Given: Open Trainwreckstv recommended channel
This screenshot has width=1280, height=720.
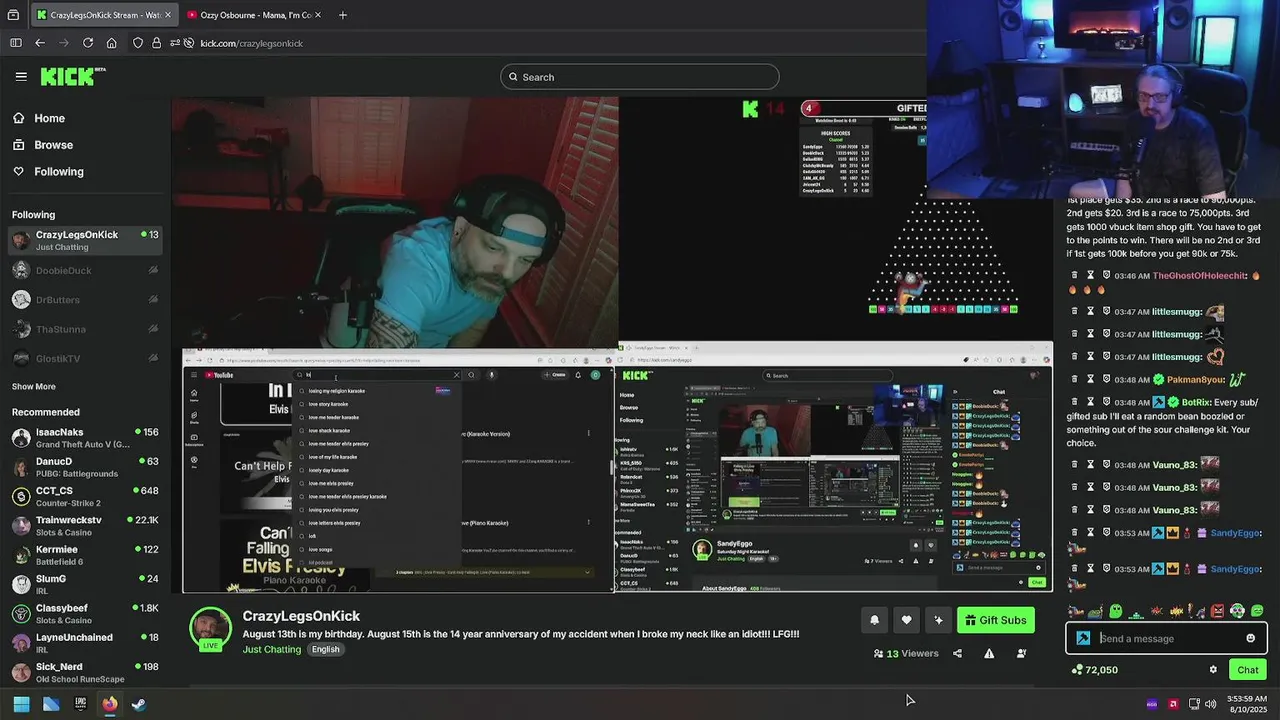Looking at the screenshot, I should [x=85, y=526].
